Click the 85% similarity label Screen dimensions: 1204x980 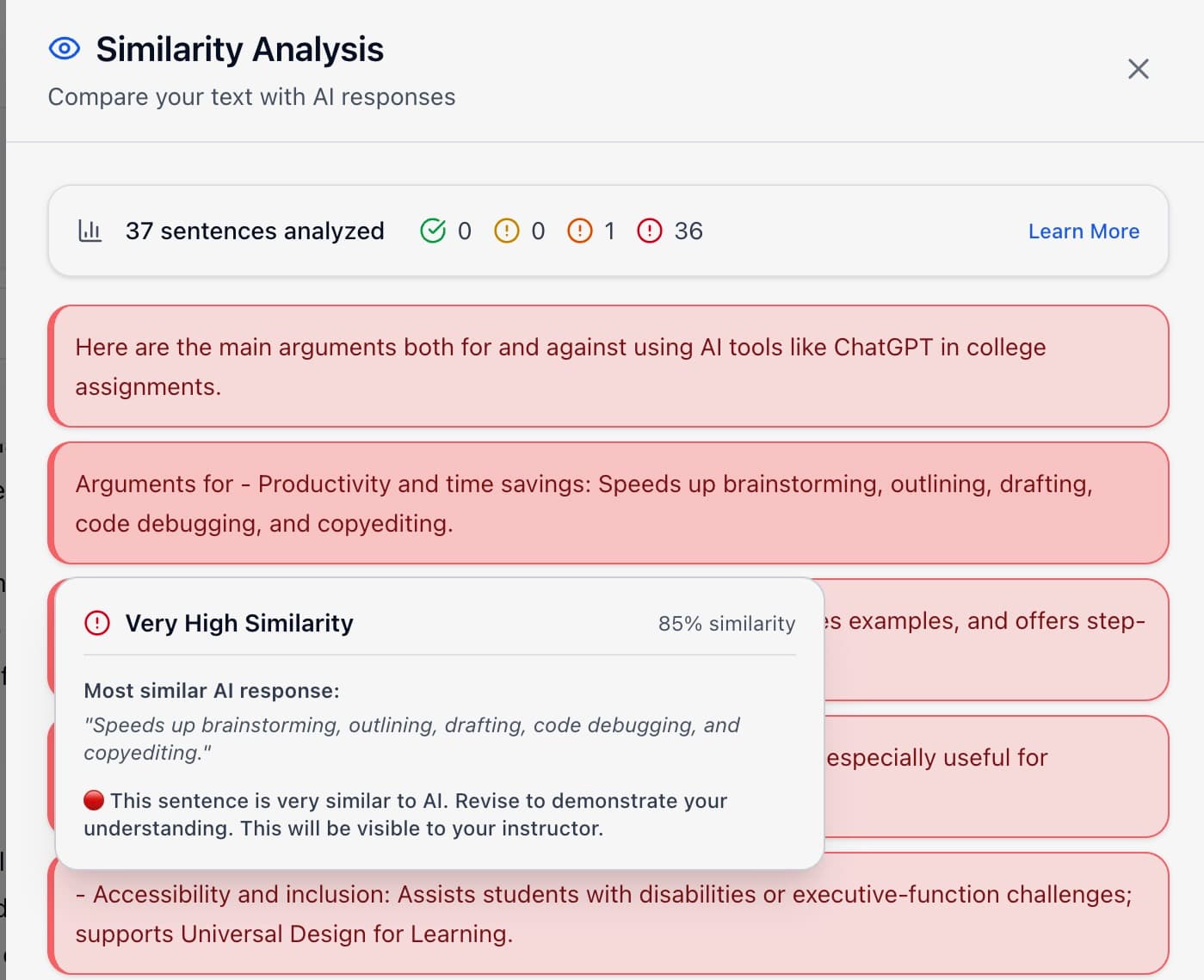(x=726, y=623)
